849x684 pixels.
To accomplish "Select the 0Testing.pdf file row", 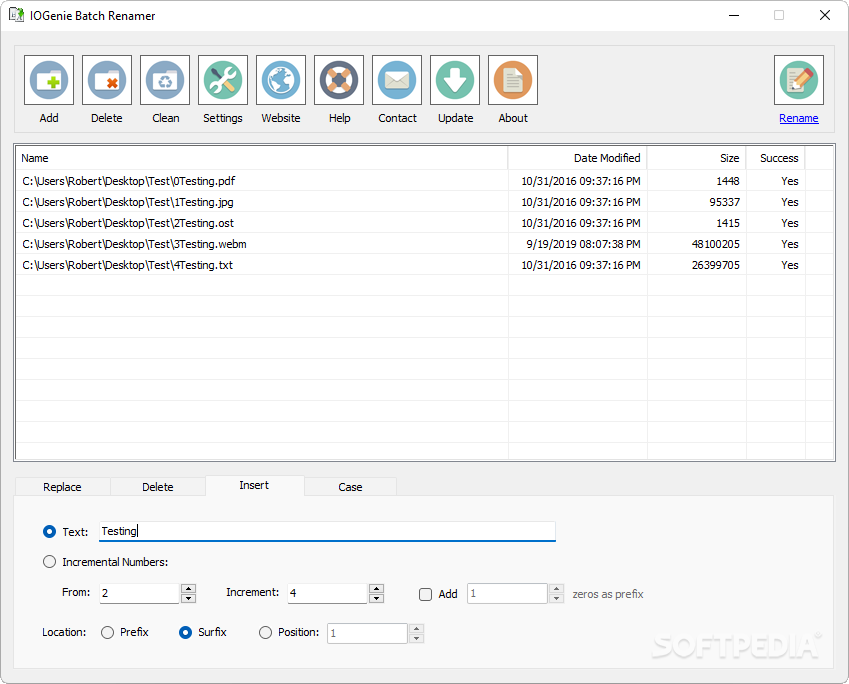I will [424, 181].
